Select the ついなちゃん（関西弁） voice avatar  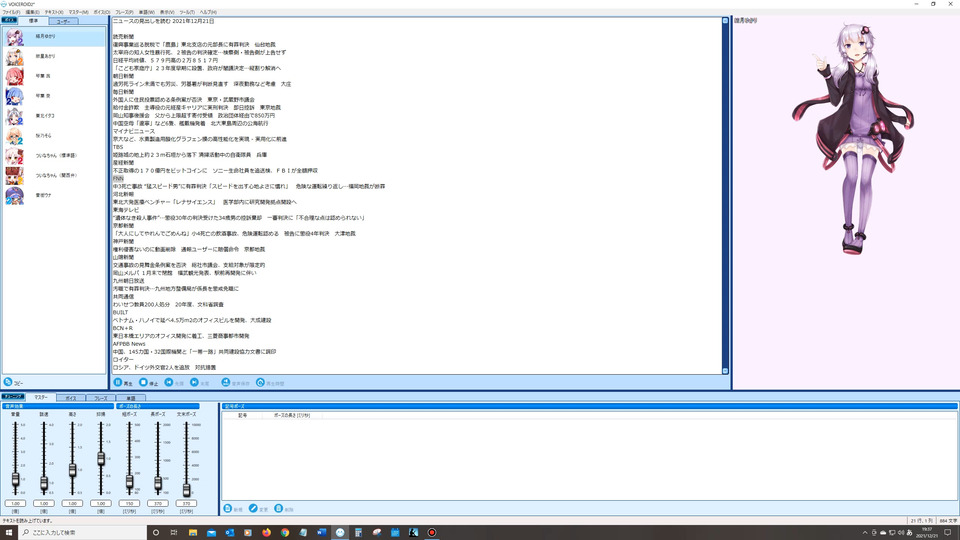click(x=15, y=176)
